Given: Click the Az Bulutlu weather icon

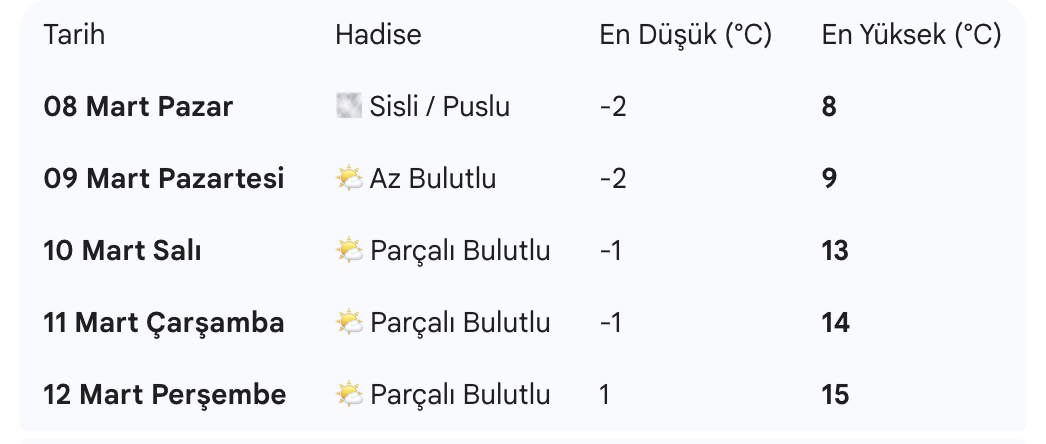Looking at the screenshot, I should [349, 179].
